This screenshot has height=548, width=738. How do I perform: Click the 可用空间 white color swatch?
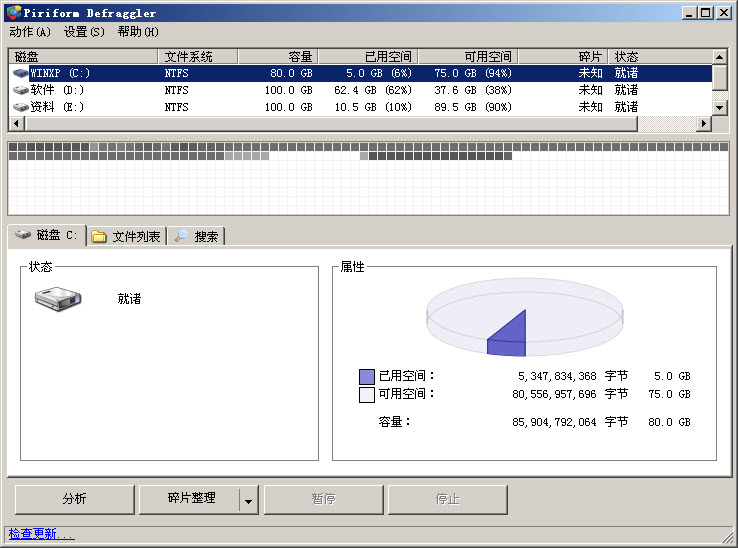tap(366, 394)
